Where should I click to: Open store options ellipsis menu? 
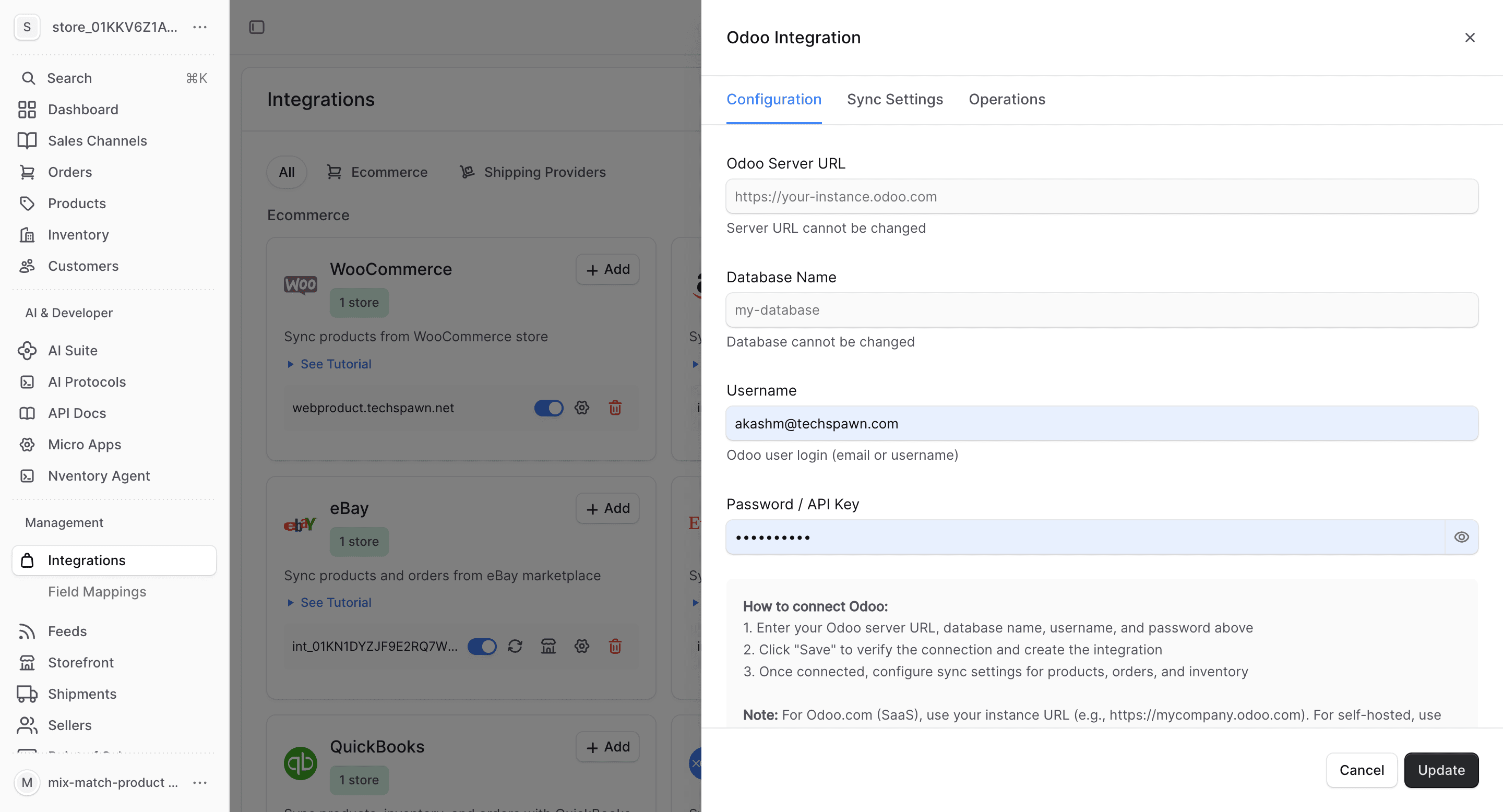click(200, 27)
